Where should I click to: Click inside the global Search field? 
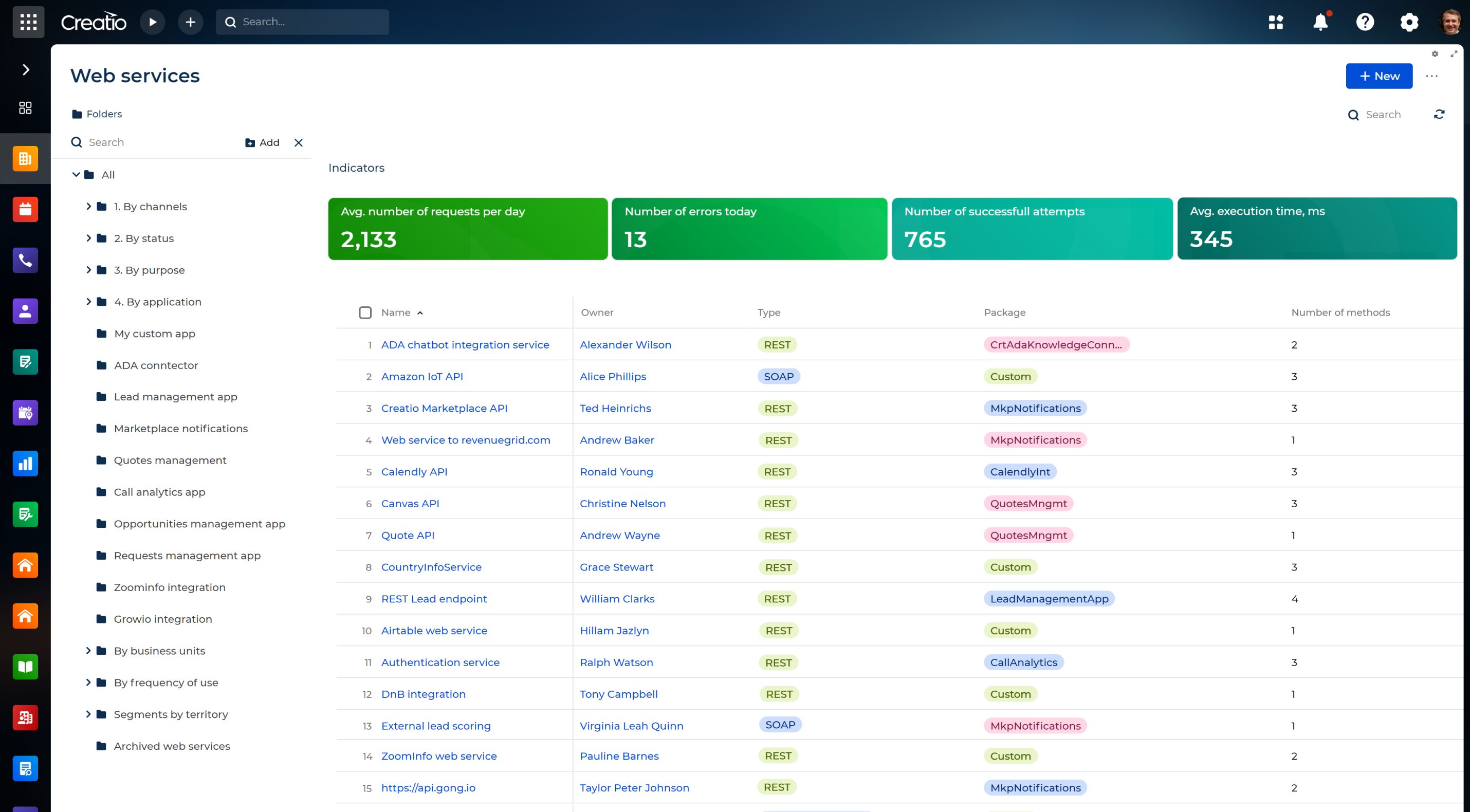coord(302,22)
